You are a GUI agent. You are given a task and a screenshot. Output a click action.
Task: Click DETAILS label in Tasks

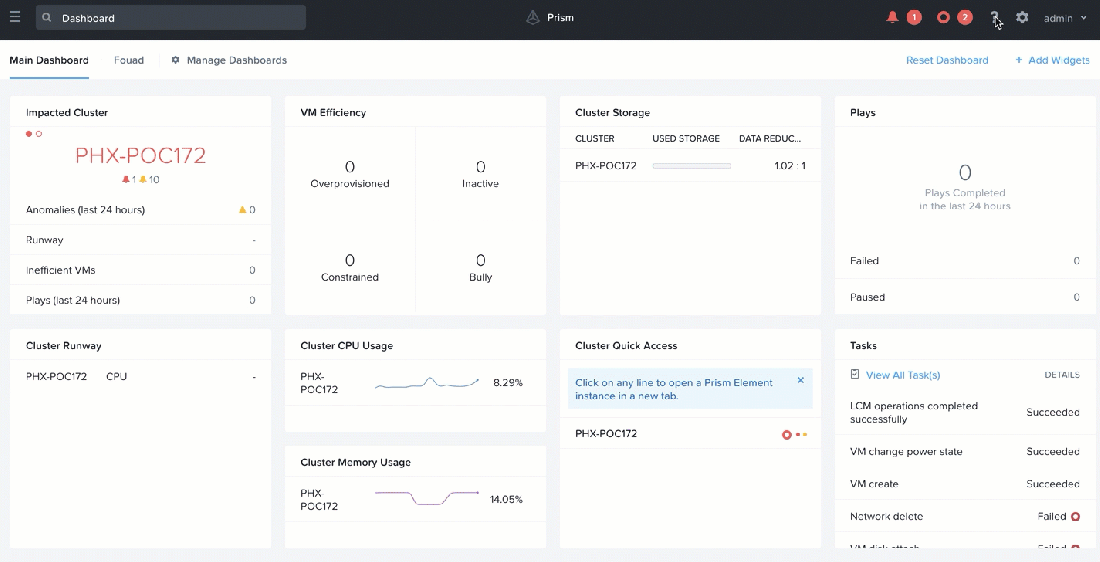coord(1061,375)
